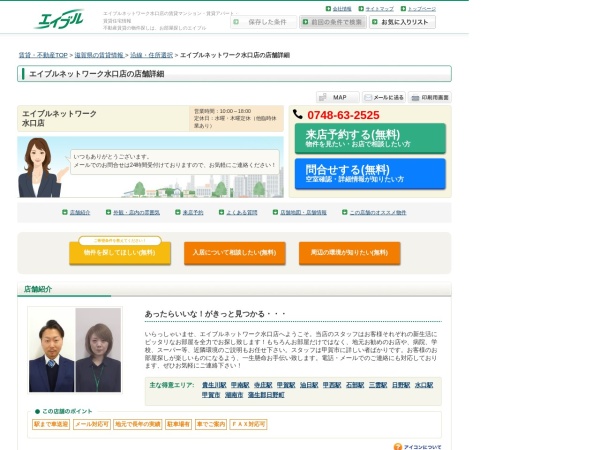
Task: Open the 石部駅 area link
Action: (355, 385)
